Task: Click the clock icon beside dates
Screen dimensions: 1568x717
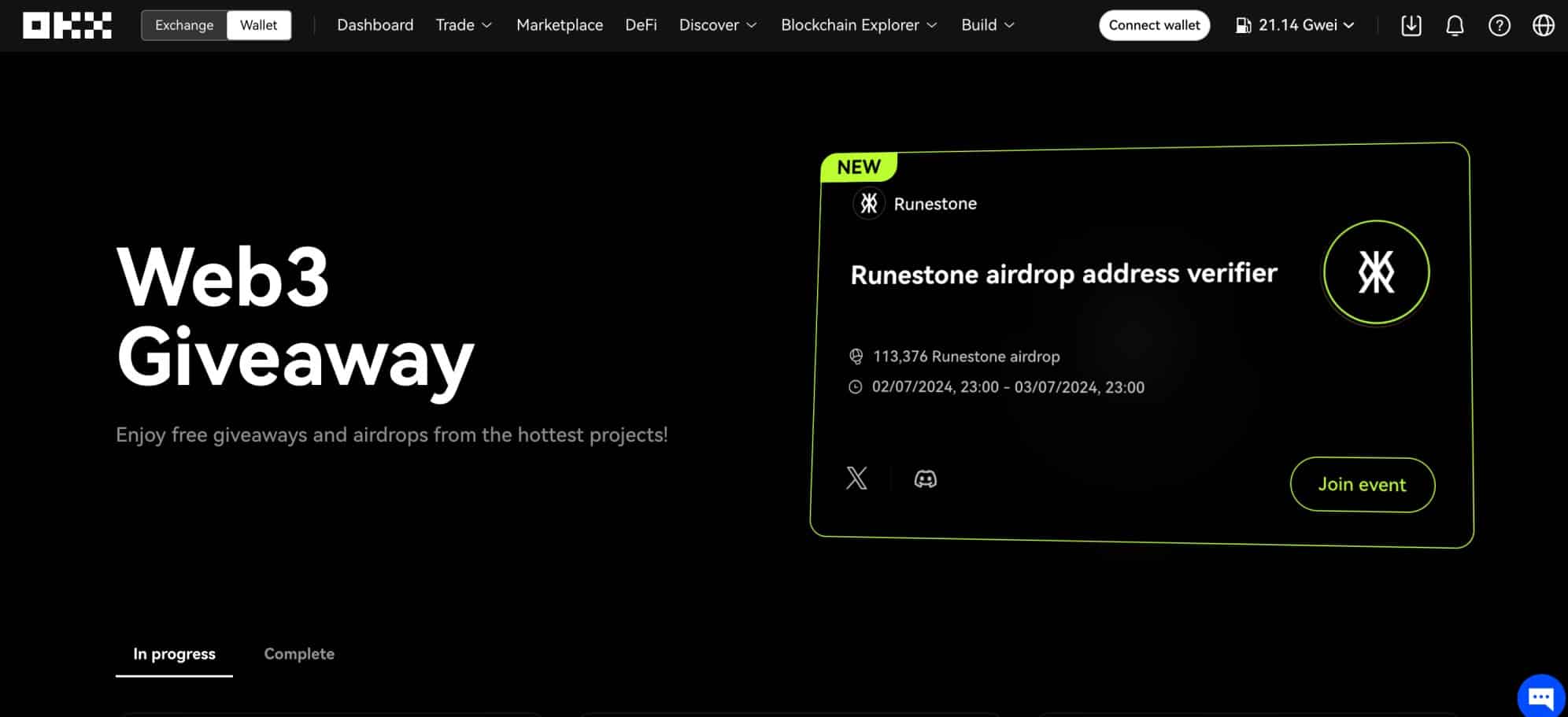Action: coord(856,387)
